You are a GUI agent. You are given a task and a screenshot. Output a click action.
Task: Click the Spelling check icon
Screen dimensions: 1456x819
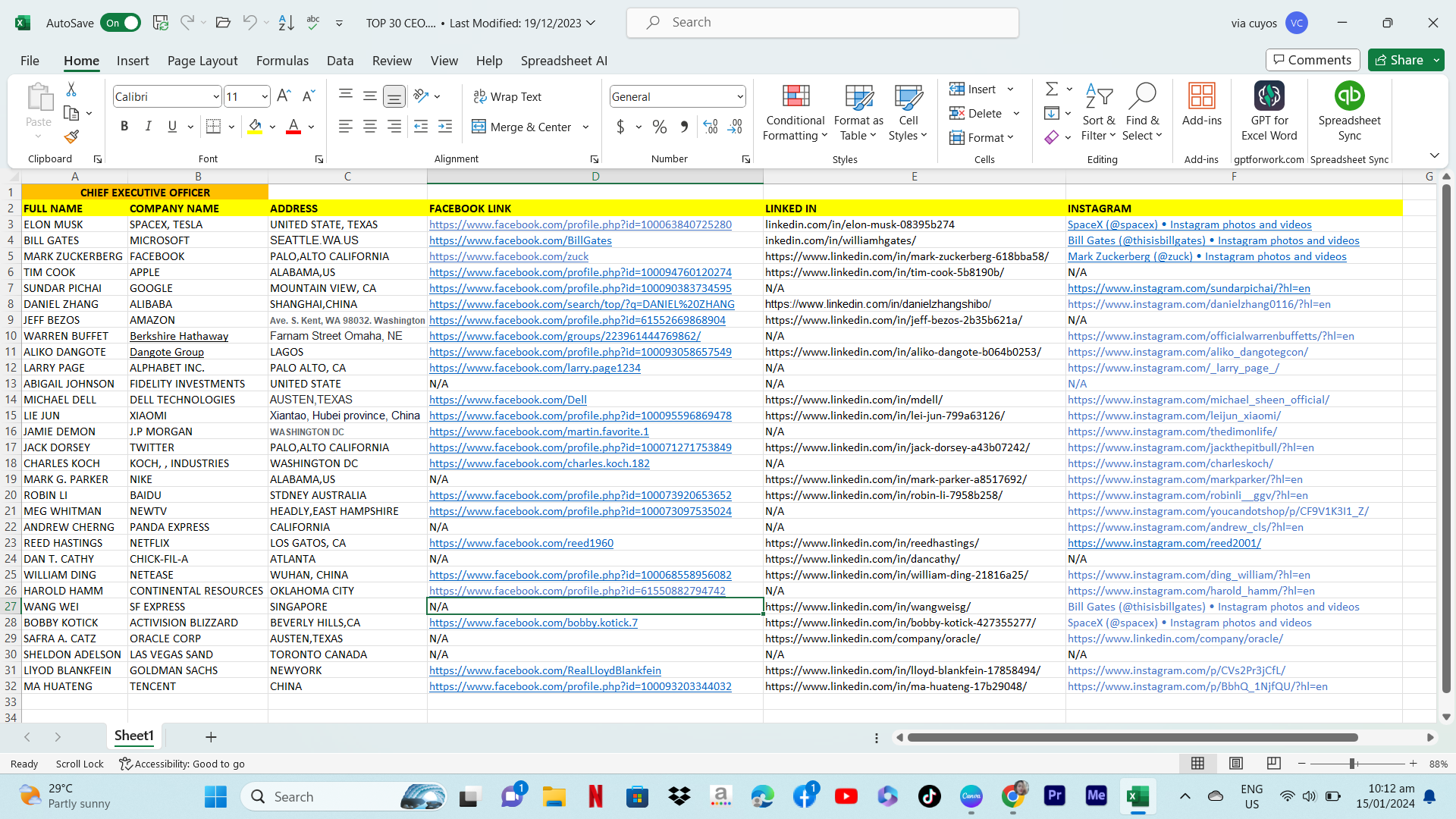click(x=313, y=23)
